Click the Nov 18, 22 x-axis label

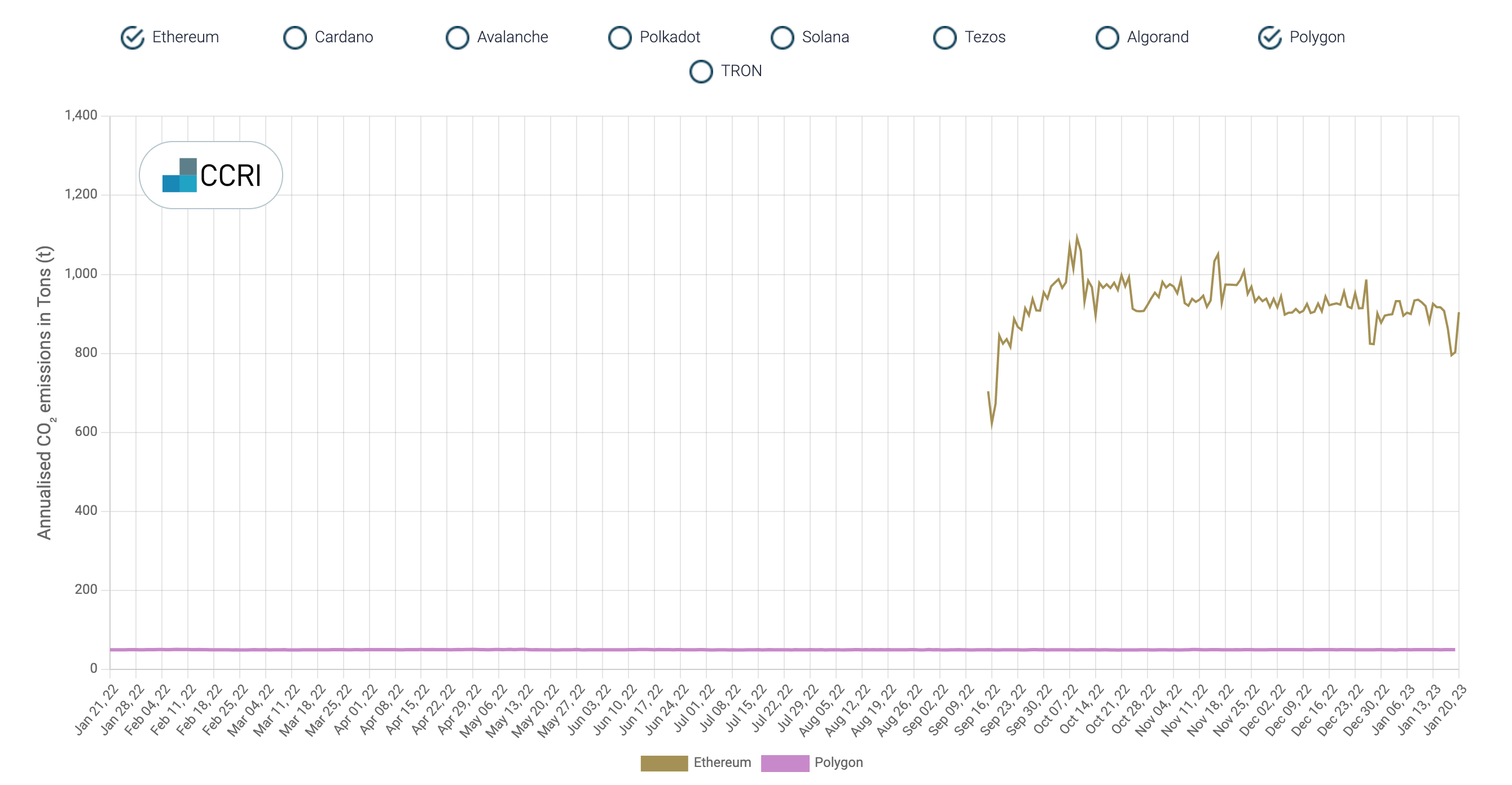tap(1210, 709)
